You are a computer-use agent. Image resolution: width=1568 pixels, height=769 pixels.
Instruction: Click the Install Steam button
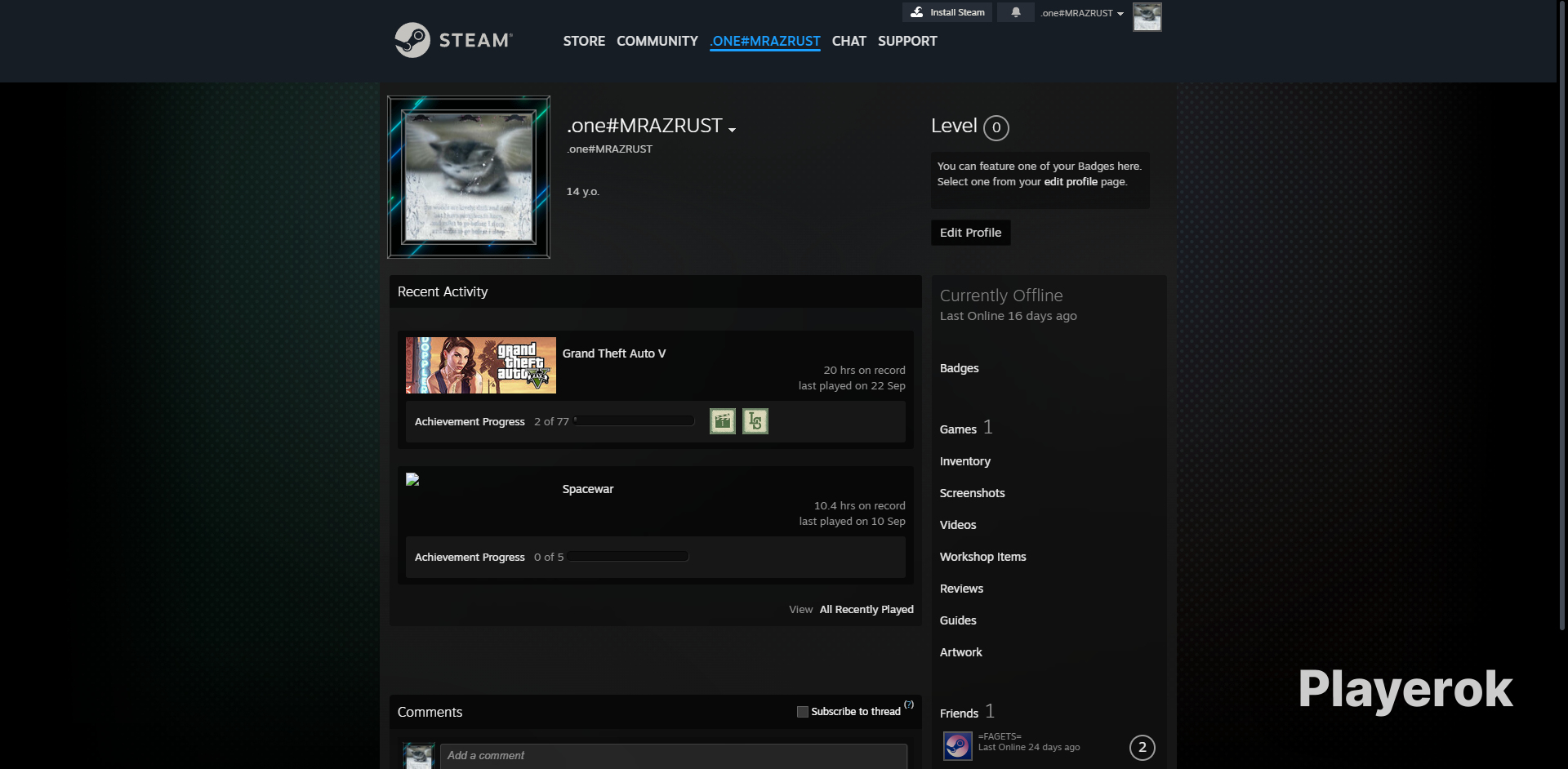(947, 12)
